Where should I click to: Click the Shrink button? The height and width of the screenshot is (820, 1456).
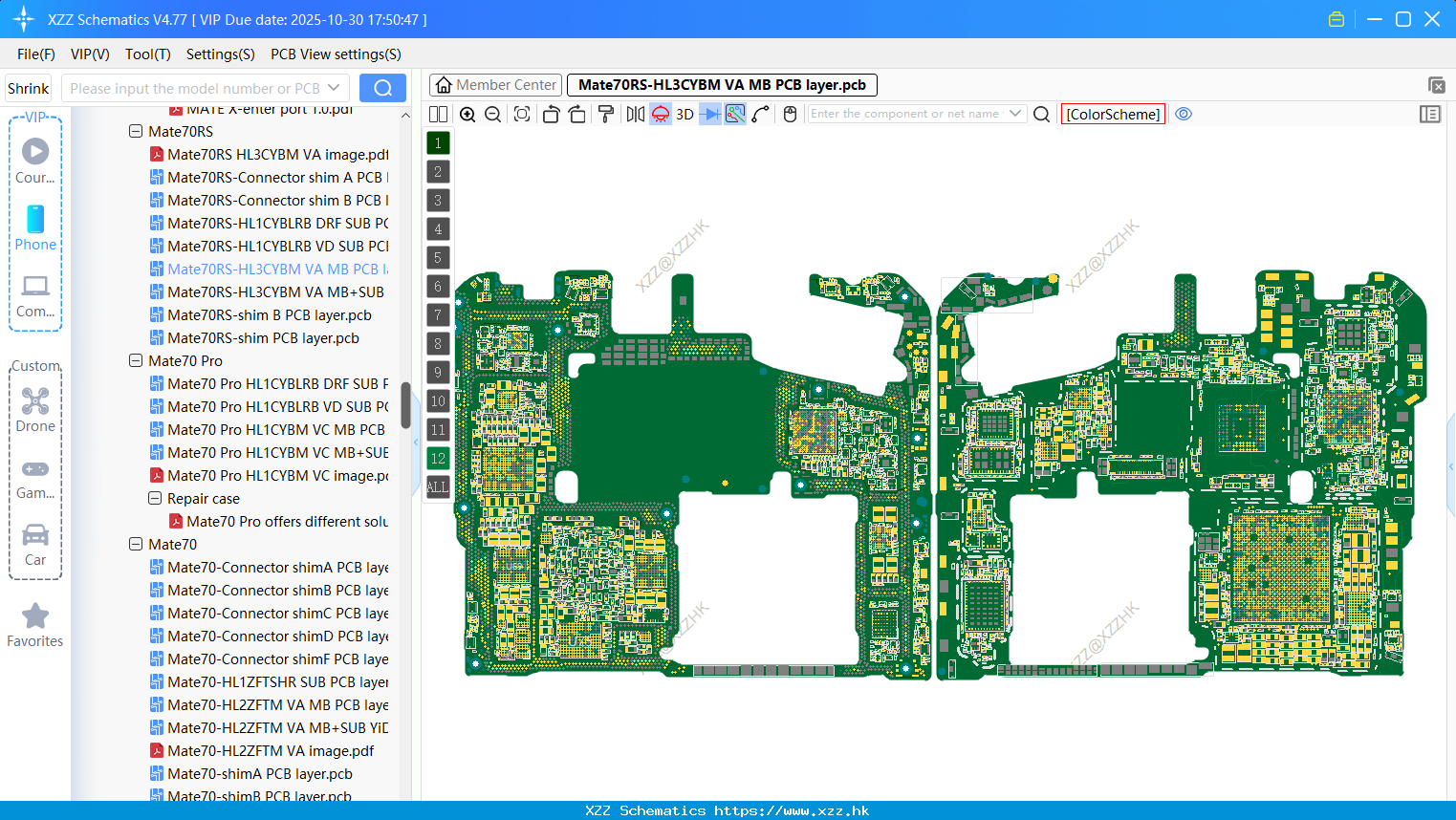pyautogui.click(x=28, y=88)
